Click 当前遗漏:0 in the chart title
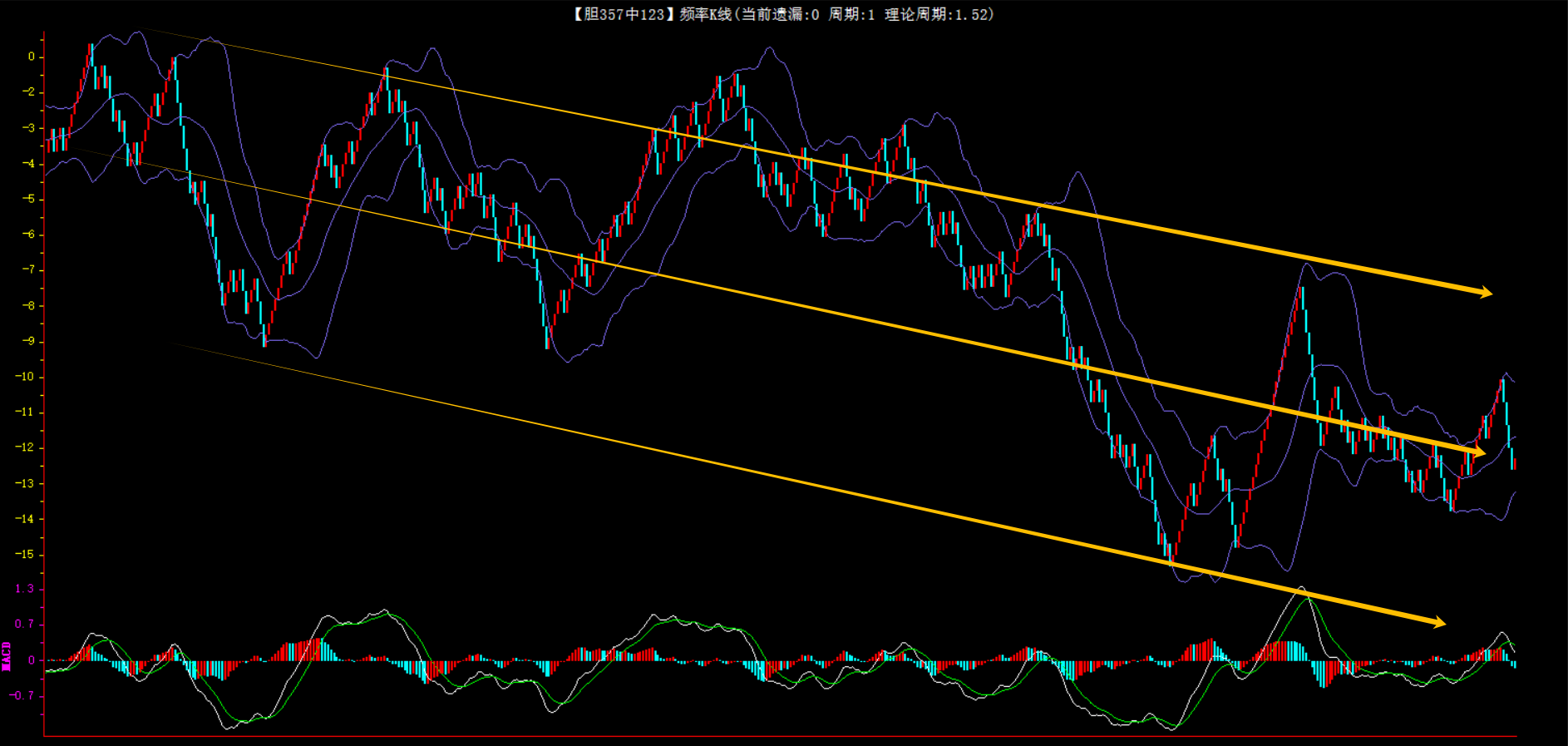This screenshot has height=746, width=1568. [780, 14]
